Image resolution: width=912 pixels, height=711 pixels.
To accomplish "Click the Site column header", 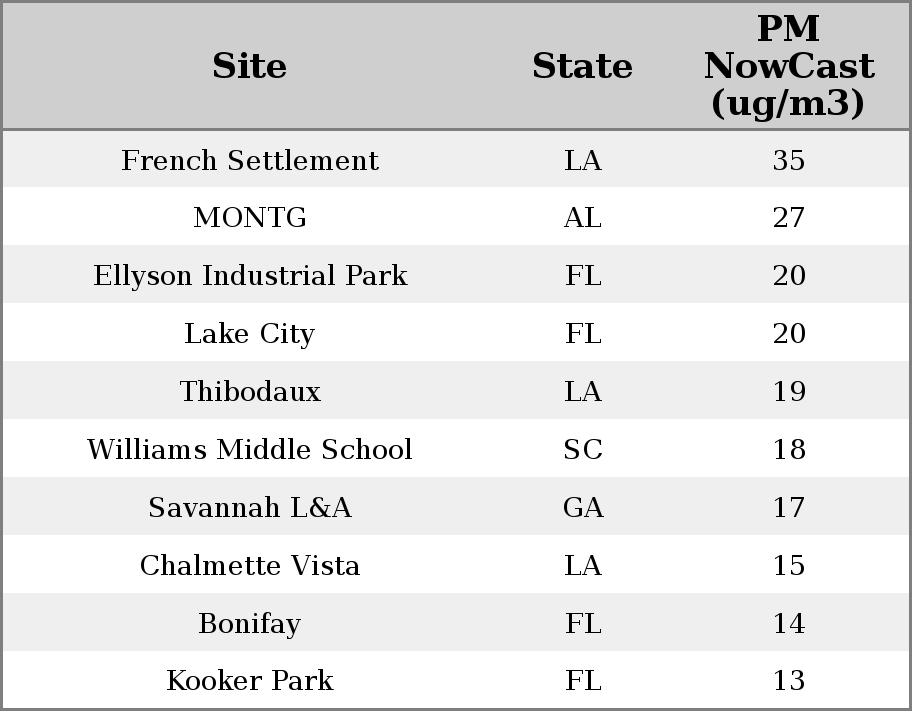I will coord(250,66).
